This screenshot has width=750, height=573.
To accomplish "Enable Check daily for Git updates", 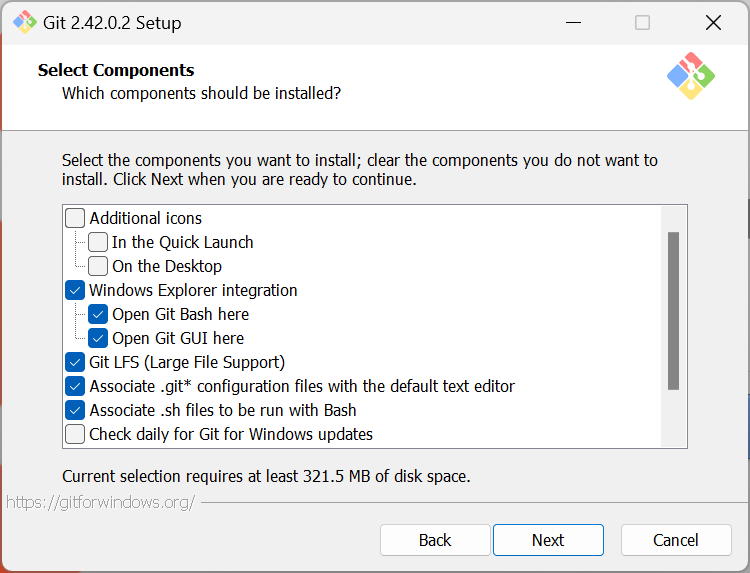I will pyautogui.click(x=75, y=434).
